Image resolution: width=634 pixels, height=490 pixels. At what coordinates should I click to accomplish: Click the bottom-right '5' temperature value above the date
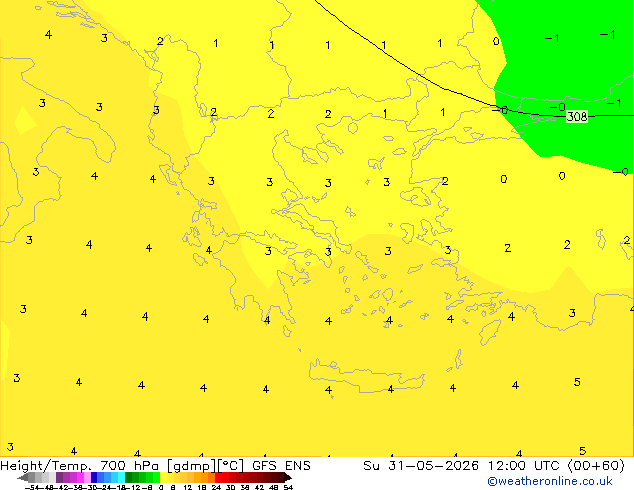pyautogui.click(x=582, y=450)
